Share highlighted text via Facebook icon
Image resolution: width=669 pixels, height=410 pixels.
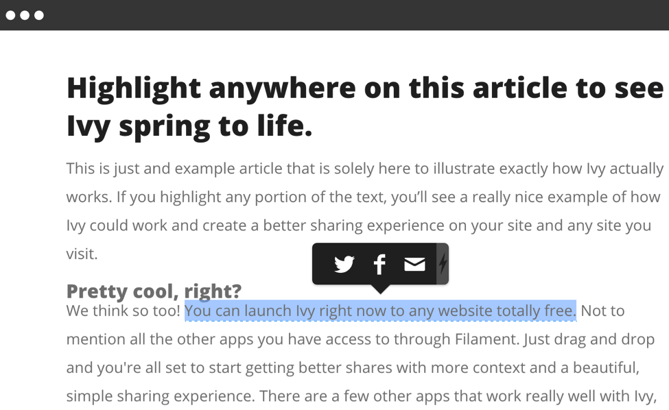coord(380,264)
